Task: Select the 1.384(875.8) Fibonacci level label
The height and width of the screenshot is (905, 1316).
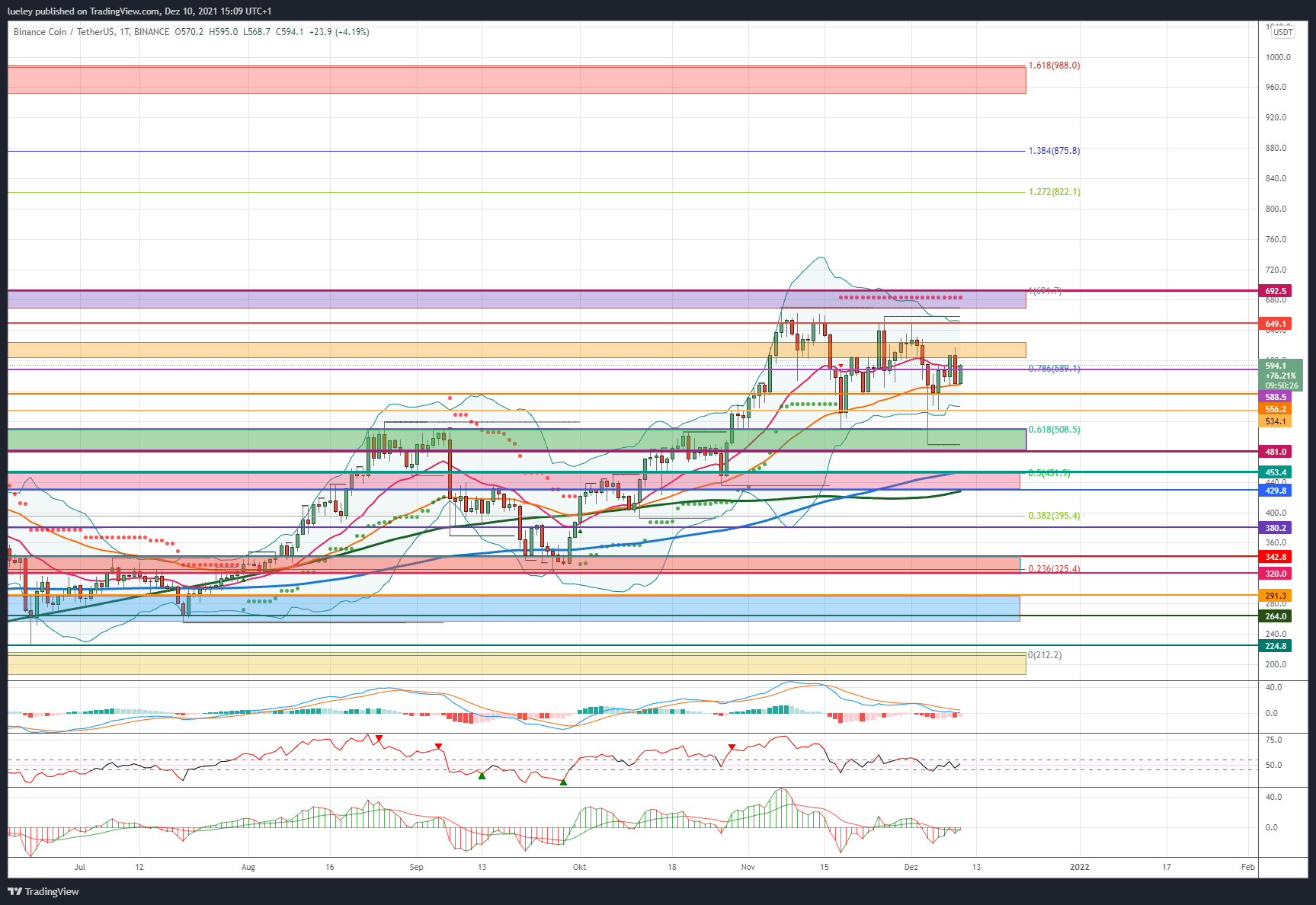Action: pyautogui.click(x=1054, y=151)
